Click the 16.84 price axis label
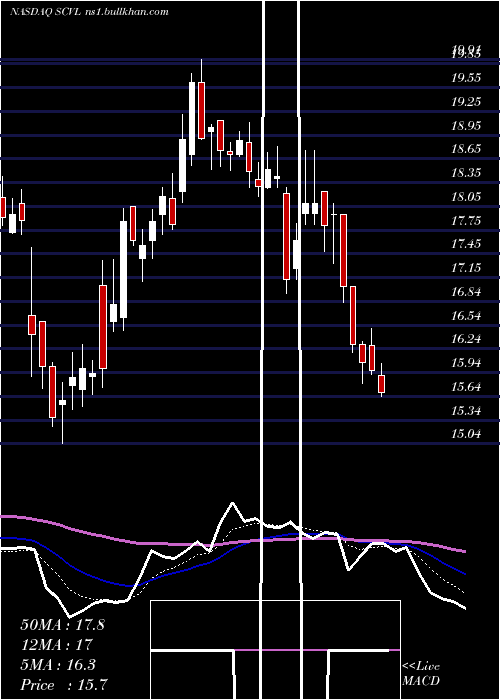The width and height of the screenshot is (500, 700). (466, 292)
